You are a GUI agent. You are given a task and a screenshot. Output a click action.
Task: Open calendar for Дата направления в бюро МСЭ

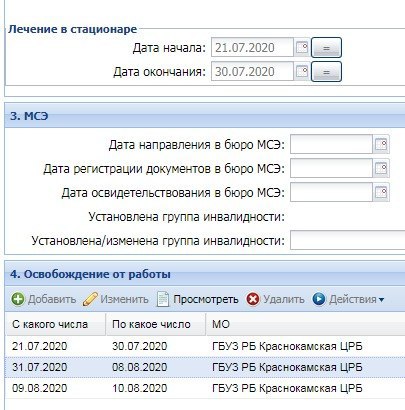[381, 144]
